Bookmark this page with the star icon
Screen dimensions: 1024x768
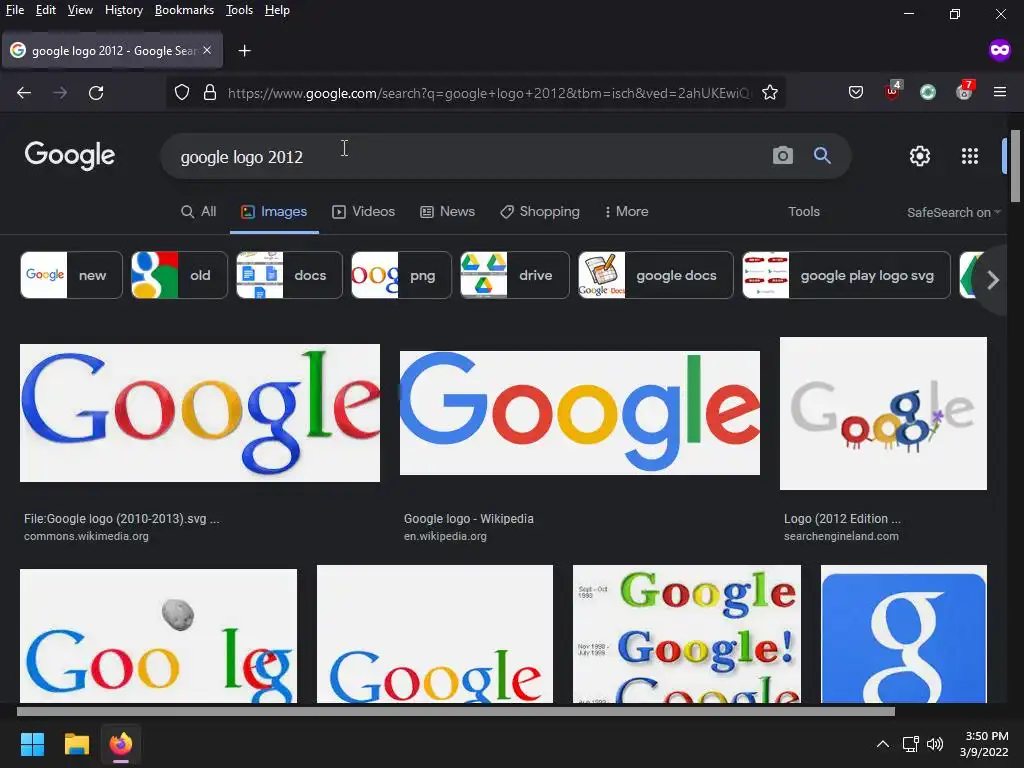point(770,93)
